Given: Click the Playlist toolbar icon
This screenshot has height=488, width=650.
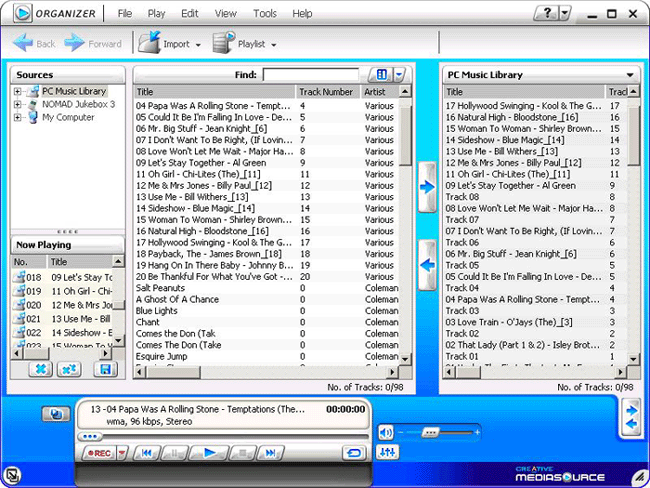Looking at the screenshot, I should [x=224, y=43].
